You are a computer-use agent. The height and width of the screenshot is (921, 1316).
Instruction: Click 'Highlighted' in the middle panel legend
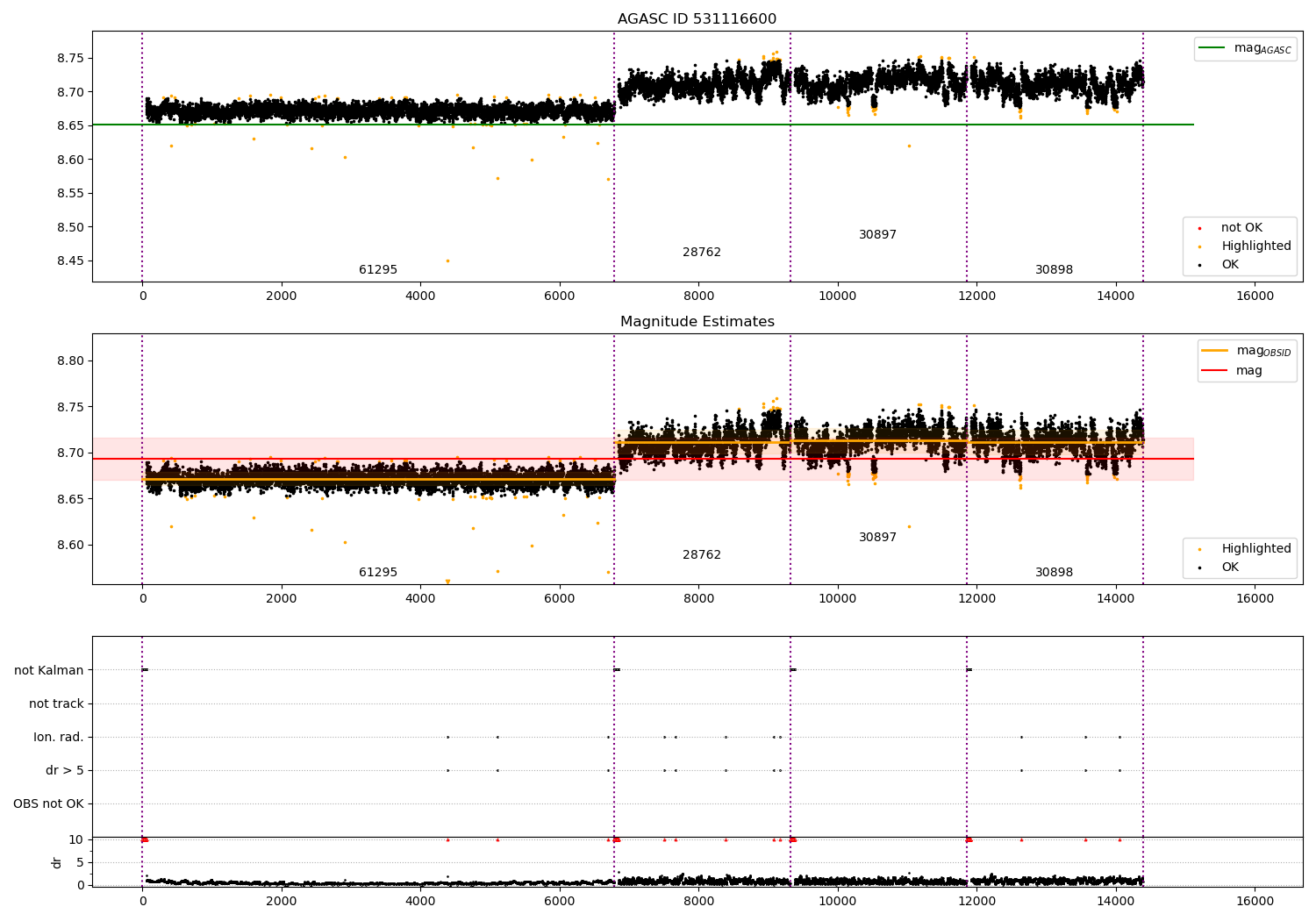point(1255,549)
